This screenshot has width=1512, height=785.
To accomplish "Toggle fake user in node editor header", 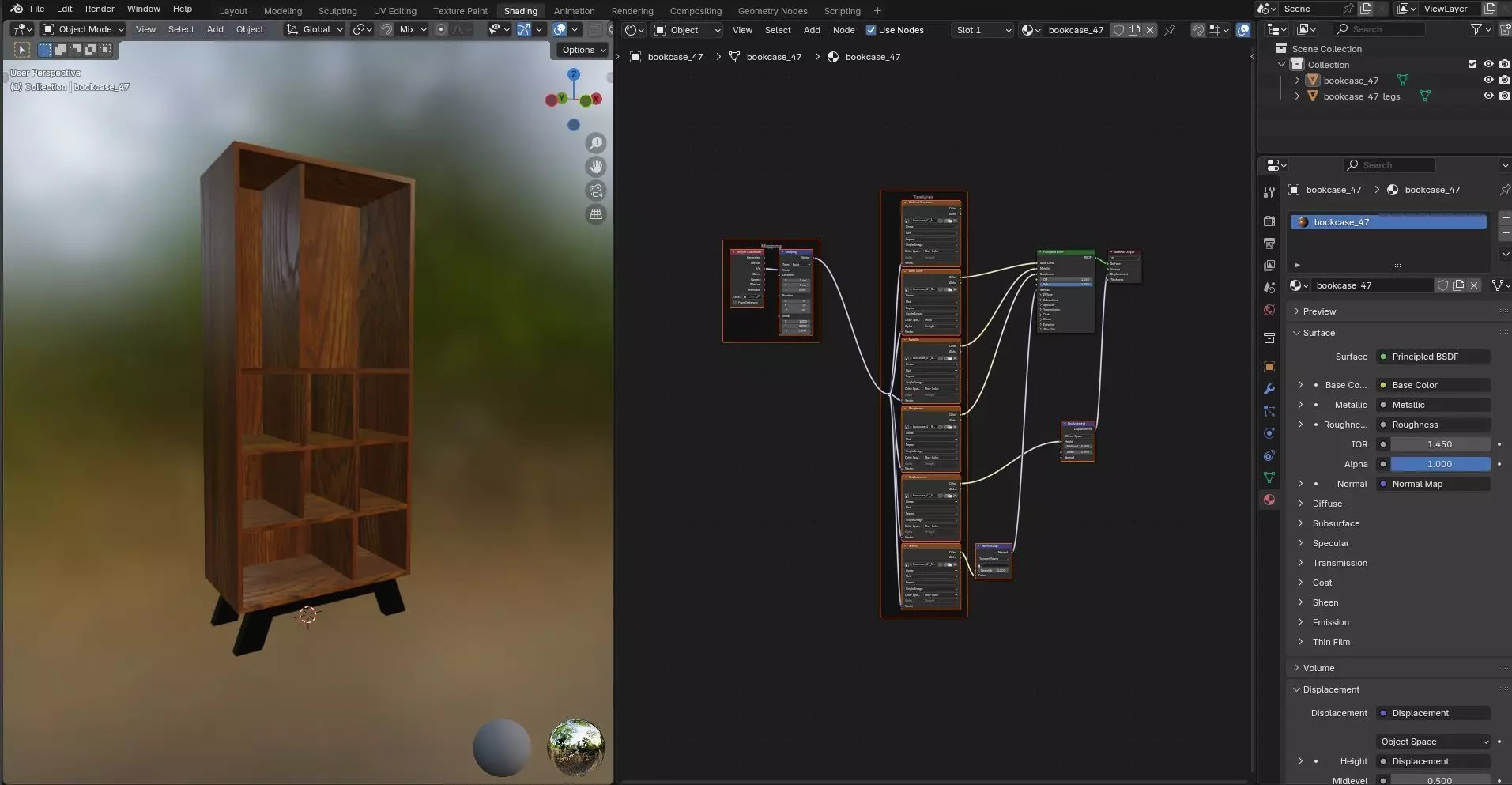I will [x=1118, y=30].
